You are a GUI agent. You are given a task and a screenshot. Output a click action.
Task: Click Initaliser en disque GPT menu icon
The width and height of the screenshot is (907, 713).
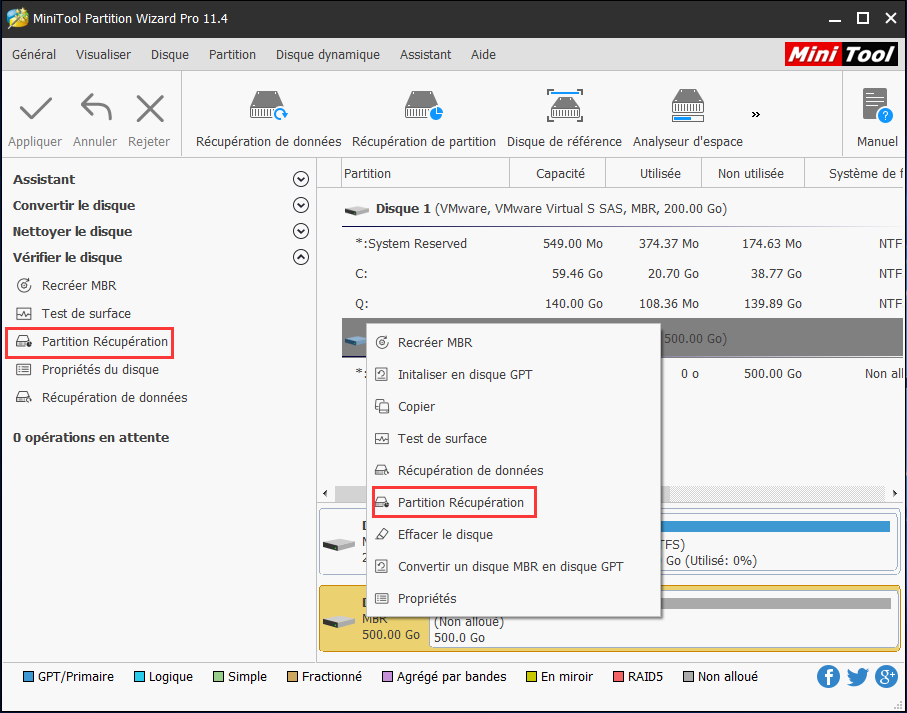pos(382,374)
